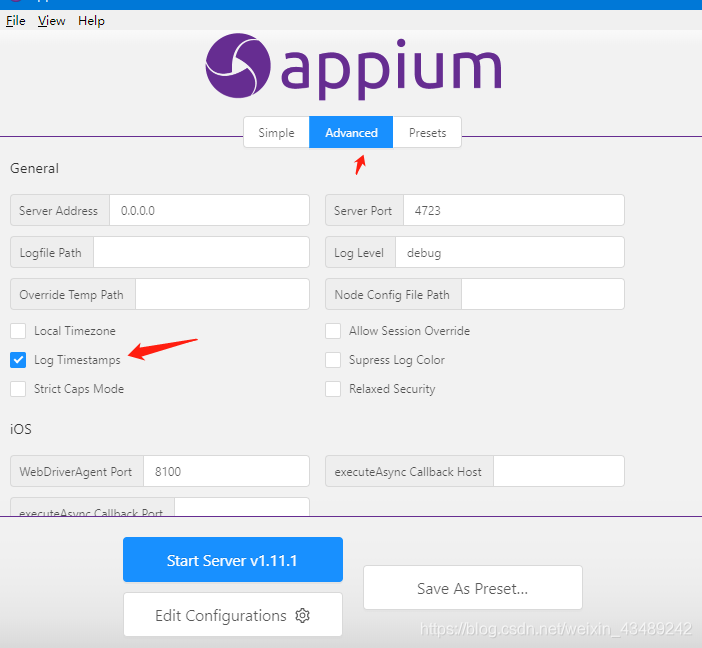Click the Server Address label
702x648 pixels.
[58, 210]
